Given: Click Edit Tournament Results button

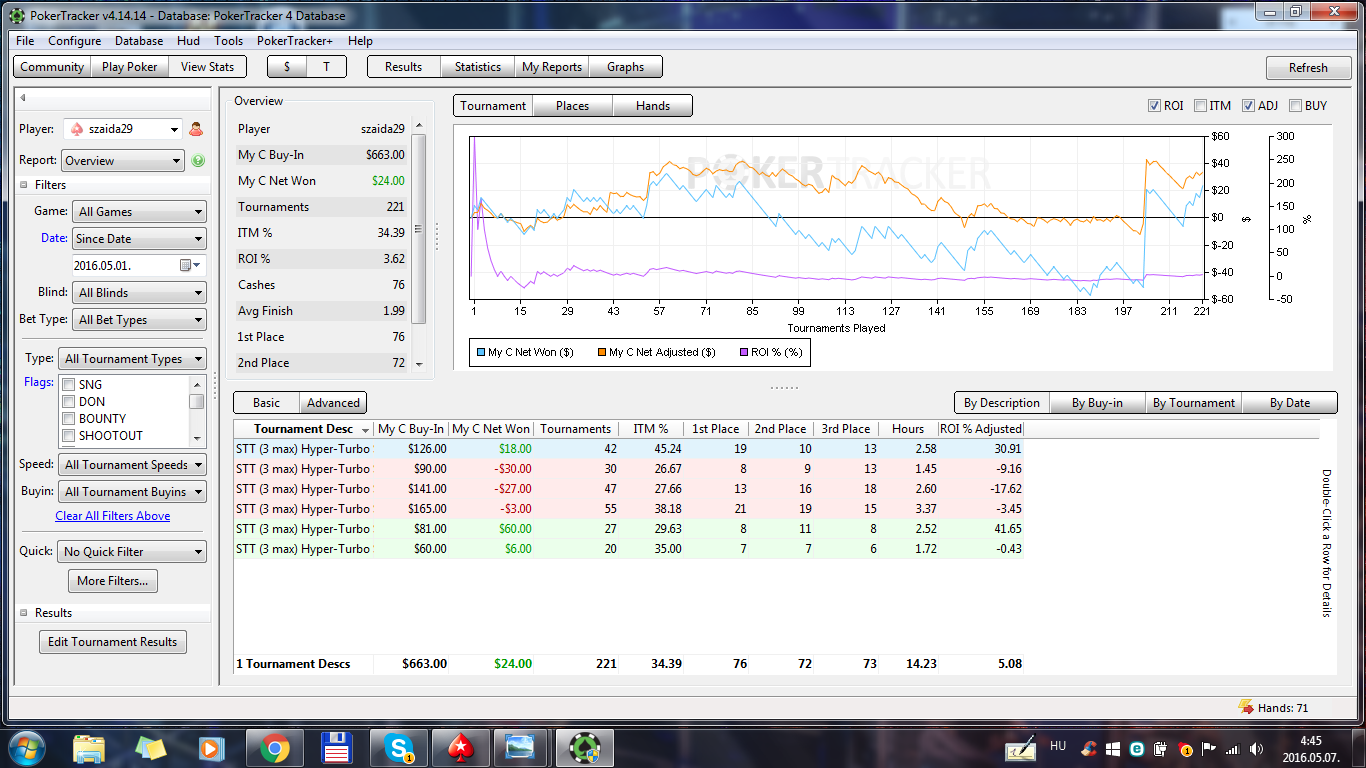Looking at the screenshot, I should 112,642.
